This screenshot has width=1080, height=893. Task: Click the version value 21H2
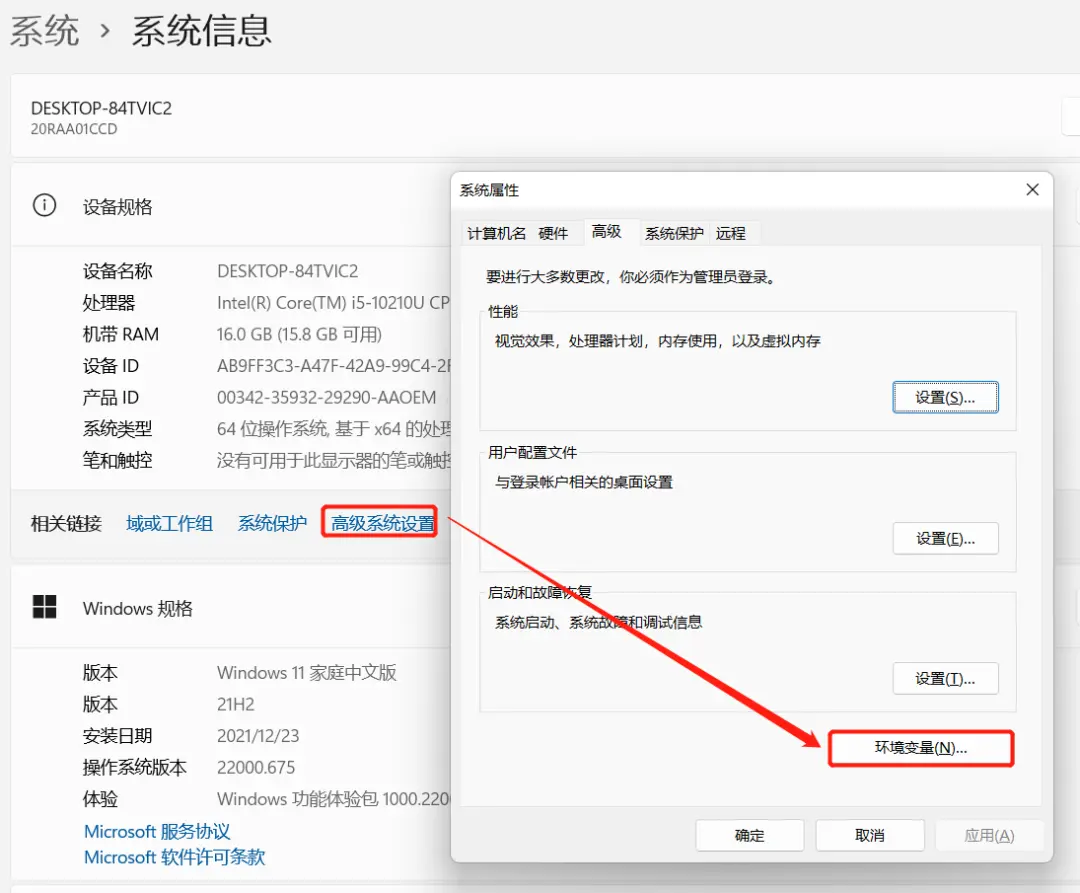pos(236,704)
